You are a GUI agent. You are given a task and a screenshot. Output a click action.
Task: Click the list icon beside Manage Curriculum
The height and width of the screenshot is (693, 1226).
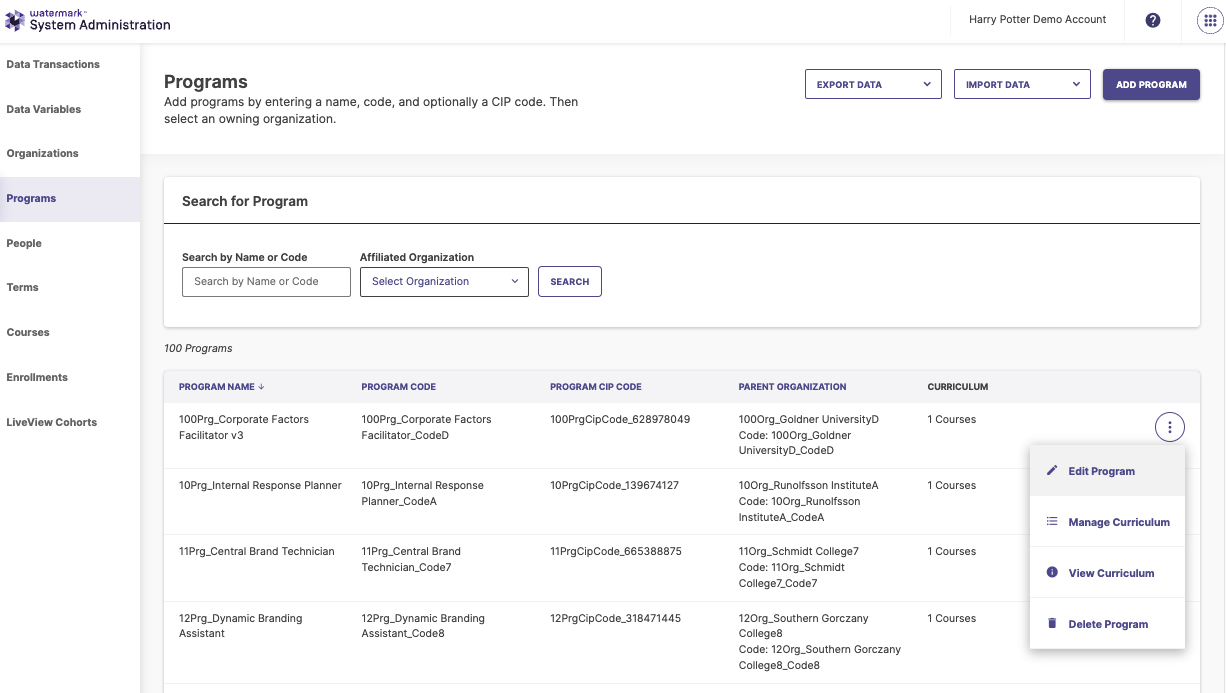coord(1052,521)
